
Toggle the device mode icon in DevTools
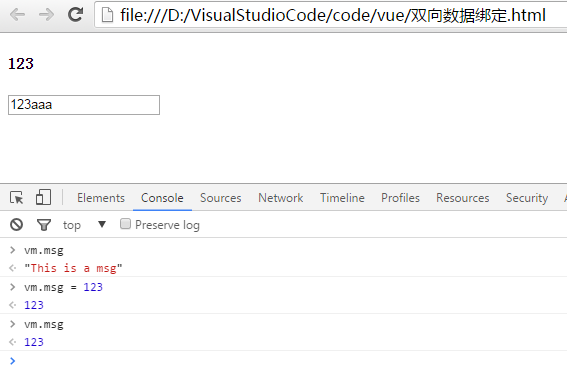point(43,197)
